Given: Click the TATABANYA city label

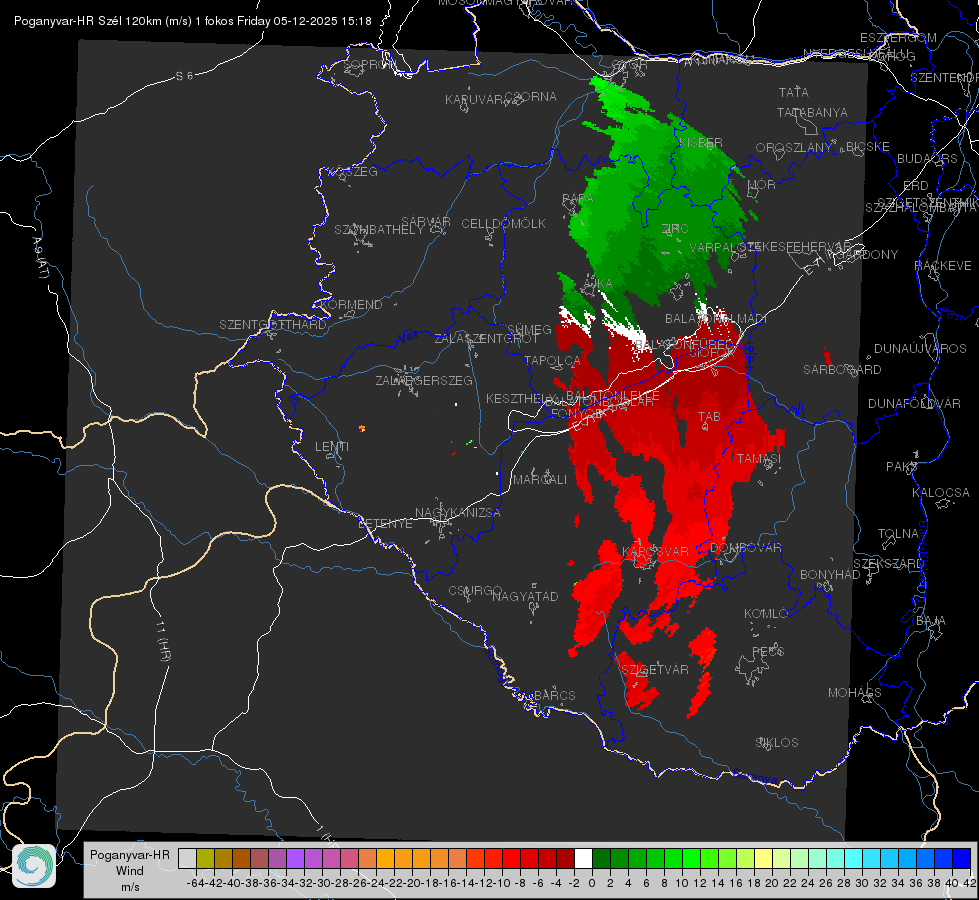Looking at the screenshot, I should click(x=812, y=112).
